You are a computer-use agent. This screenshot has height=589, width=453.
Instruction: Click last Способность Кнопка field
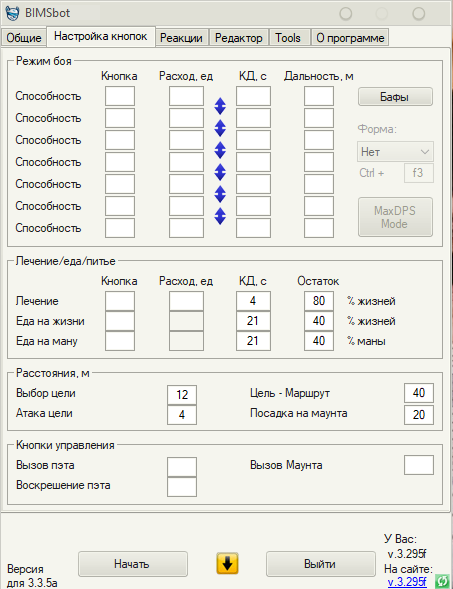pyautogui.click(x=120, y=228)
